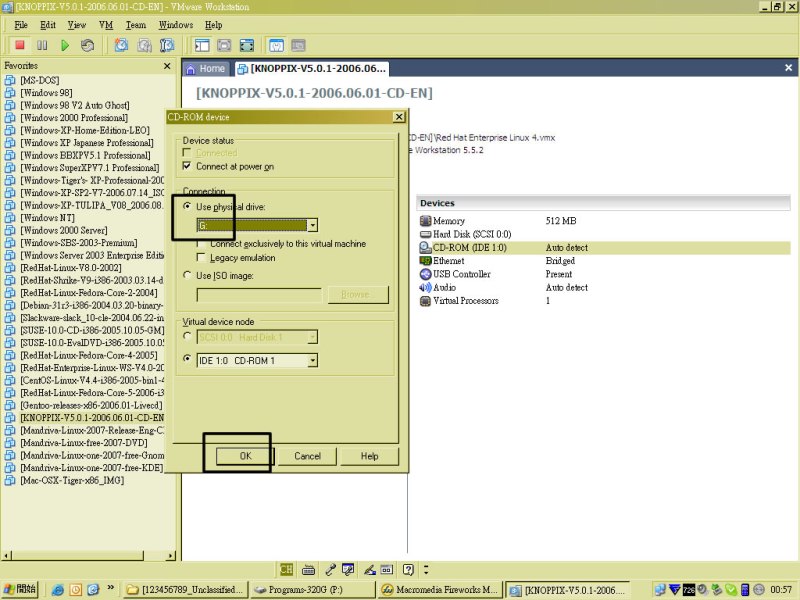Open the File menu
This screenshot has width=800, height=600.
(21, 25)
